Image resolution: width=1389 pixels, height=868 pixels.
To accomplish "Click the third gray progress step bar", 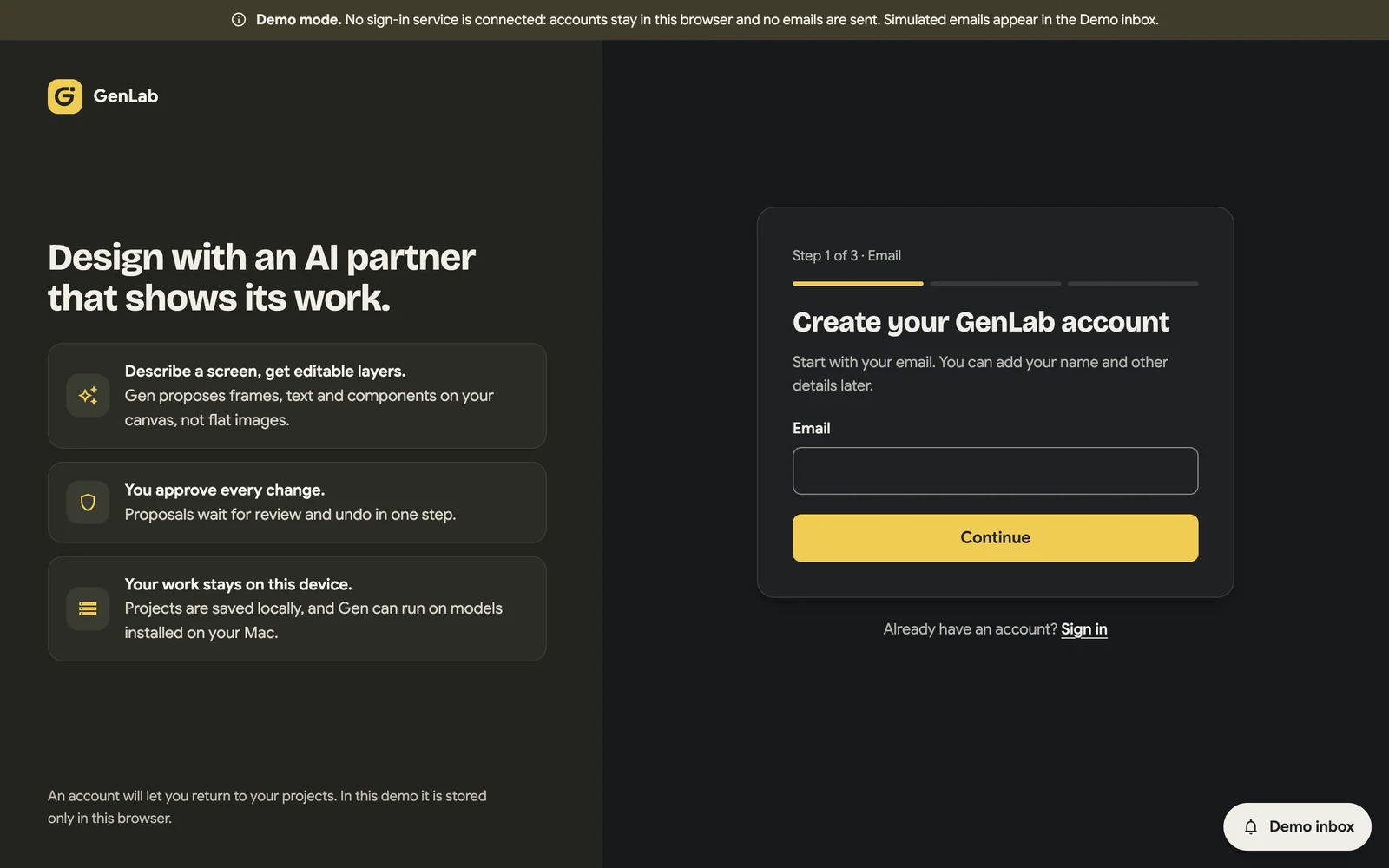I will (x=1133, y=284).
